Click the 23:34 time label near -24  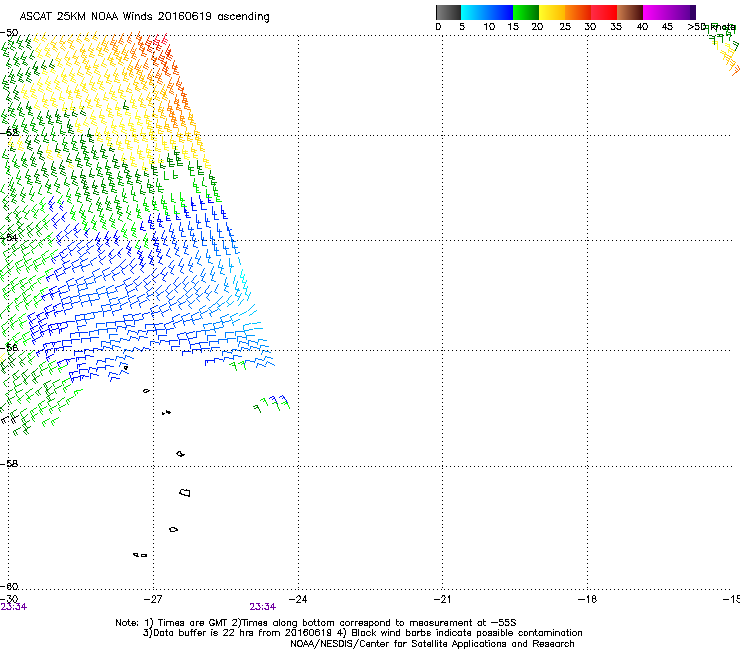262,607
